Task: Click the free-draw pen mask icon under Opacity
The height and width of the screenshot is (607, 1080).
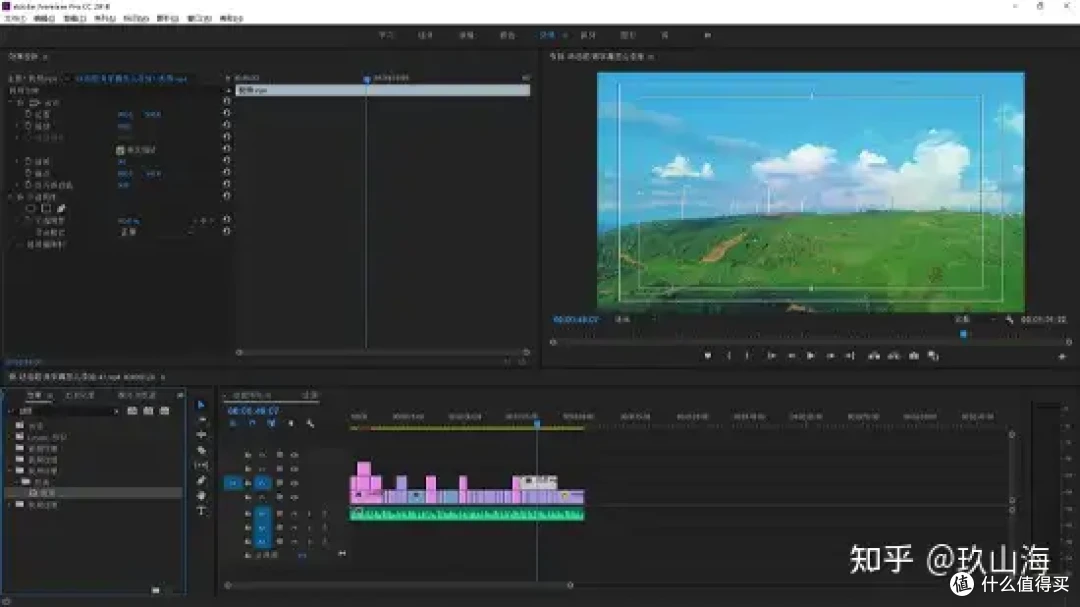Action: [61, 209]
